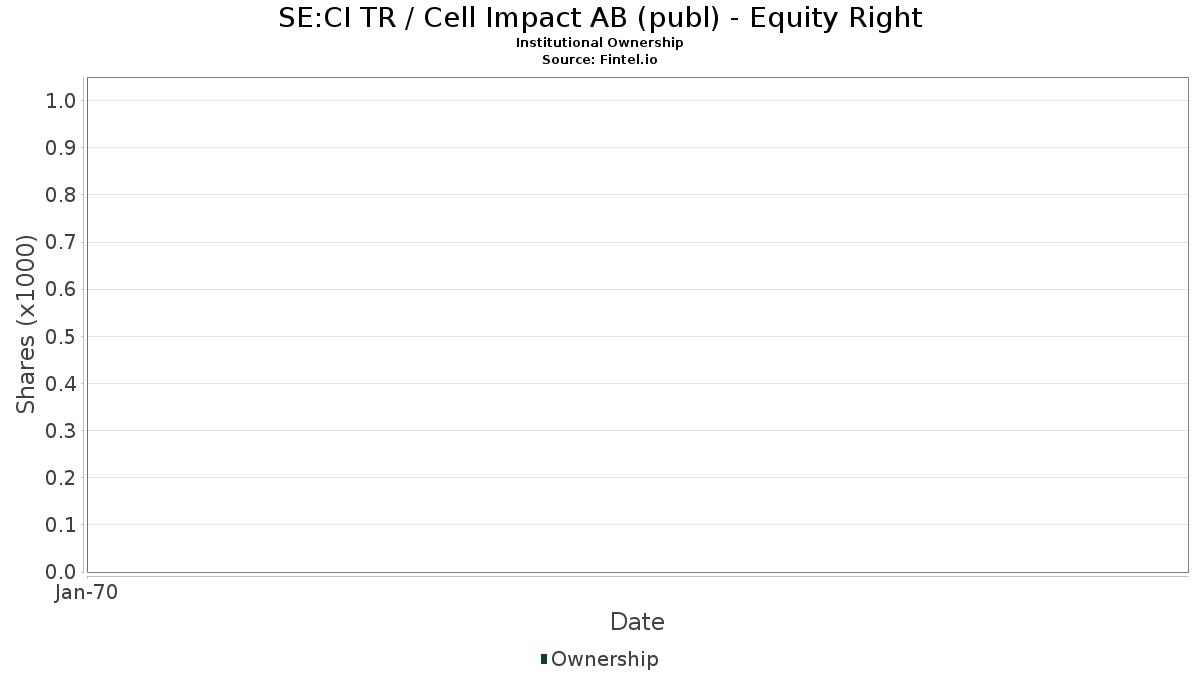1200x675 pixels.
Task: Open the Source: Fintel.io text
Action: point(599,59)
